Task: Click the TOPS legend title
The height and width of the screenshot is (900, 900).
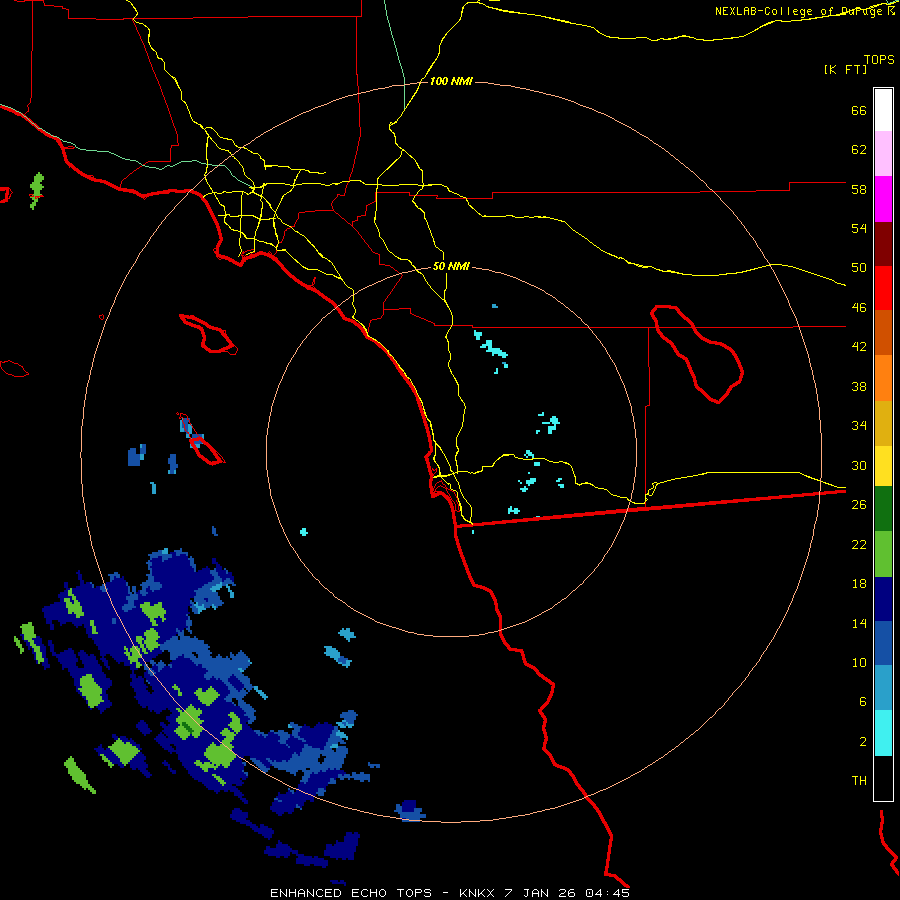Action: pyautogui.click(x=879, y=59)
